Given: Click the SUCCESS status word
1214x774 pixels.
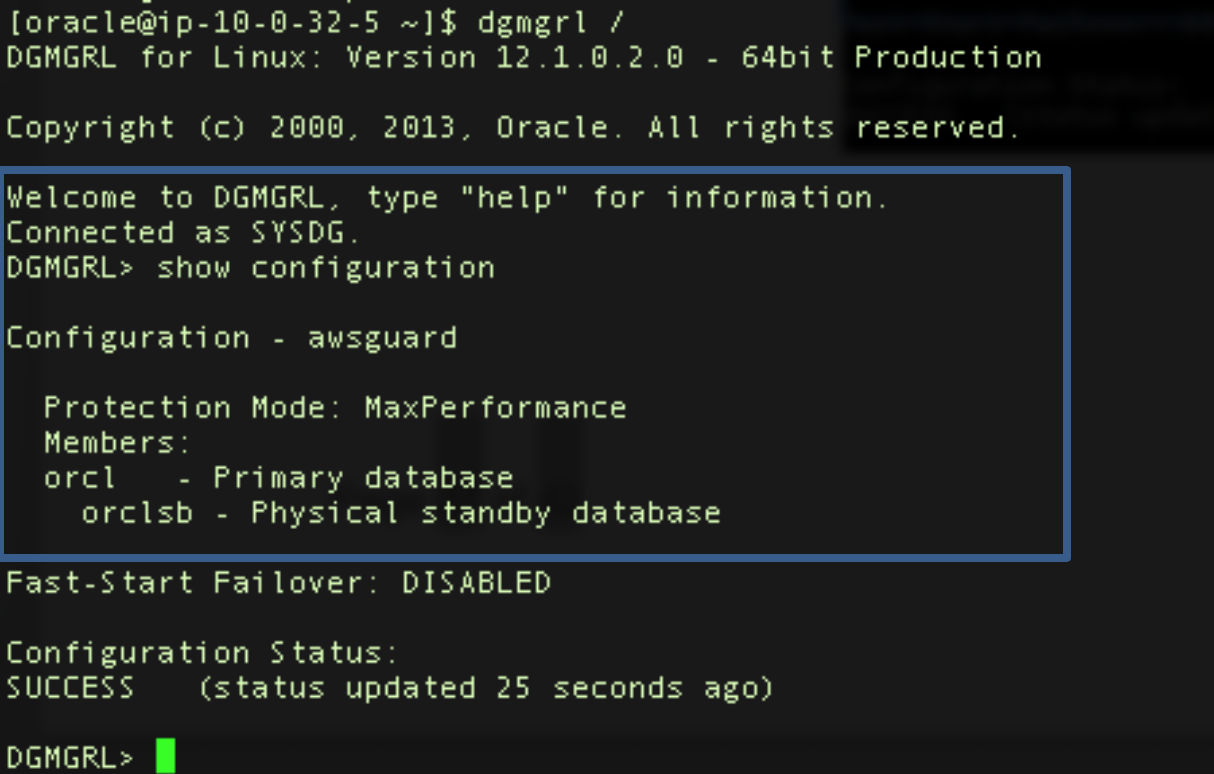Looking at the screenshot, I should [70, 688].
